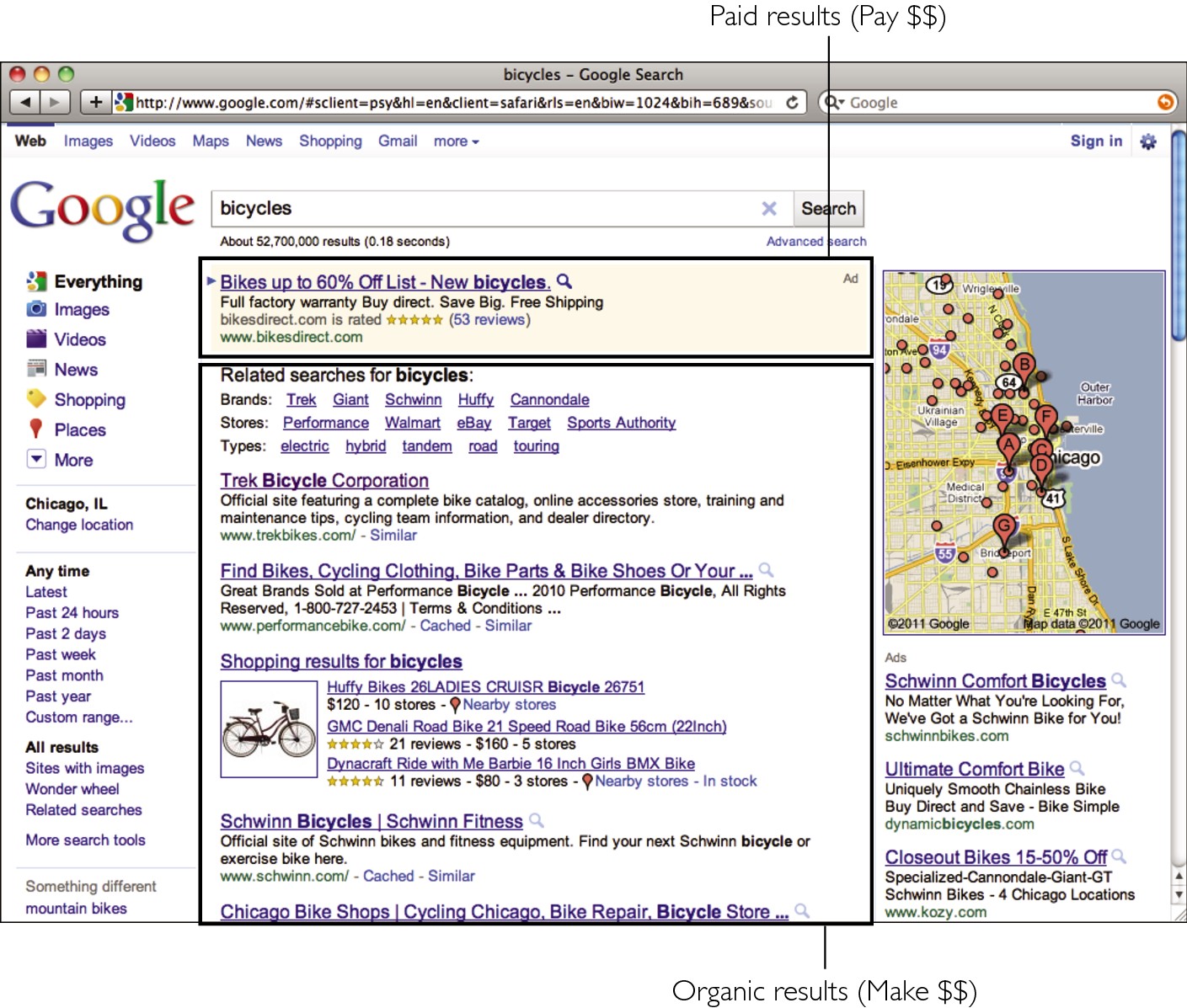Click the magnifier preview icon beside Bikes ad

[x=565, y=281]
